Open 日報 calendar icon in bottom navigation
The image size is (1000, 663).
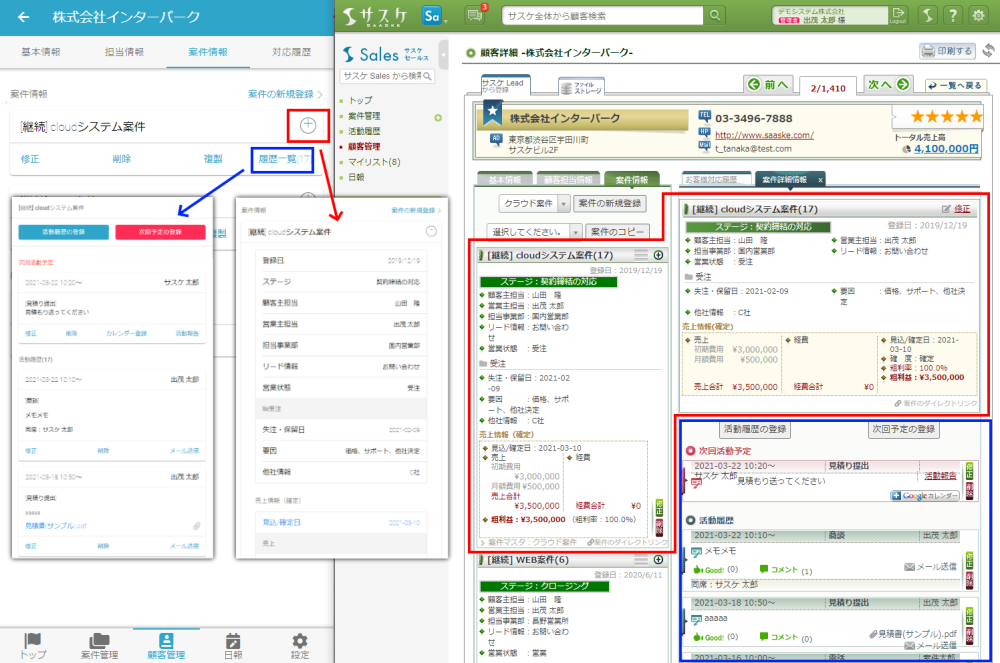(x=233, y=646)
